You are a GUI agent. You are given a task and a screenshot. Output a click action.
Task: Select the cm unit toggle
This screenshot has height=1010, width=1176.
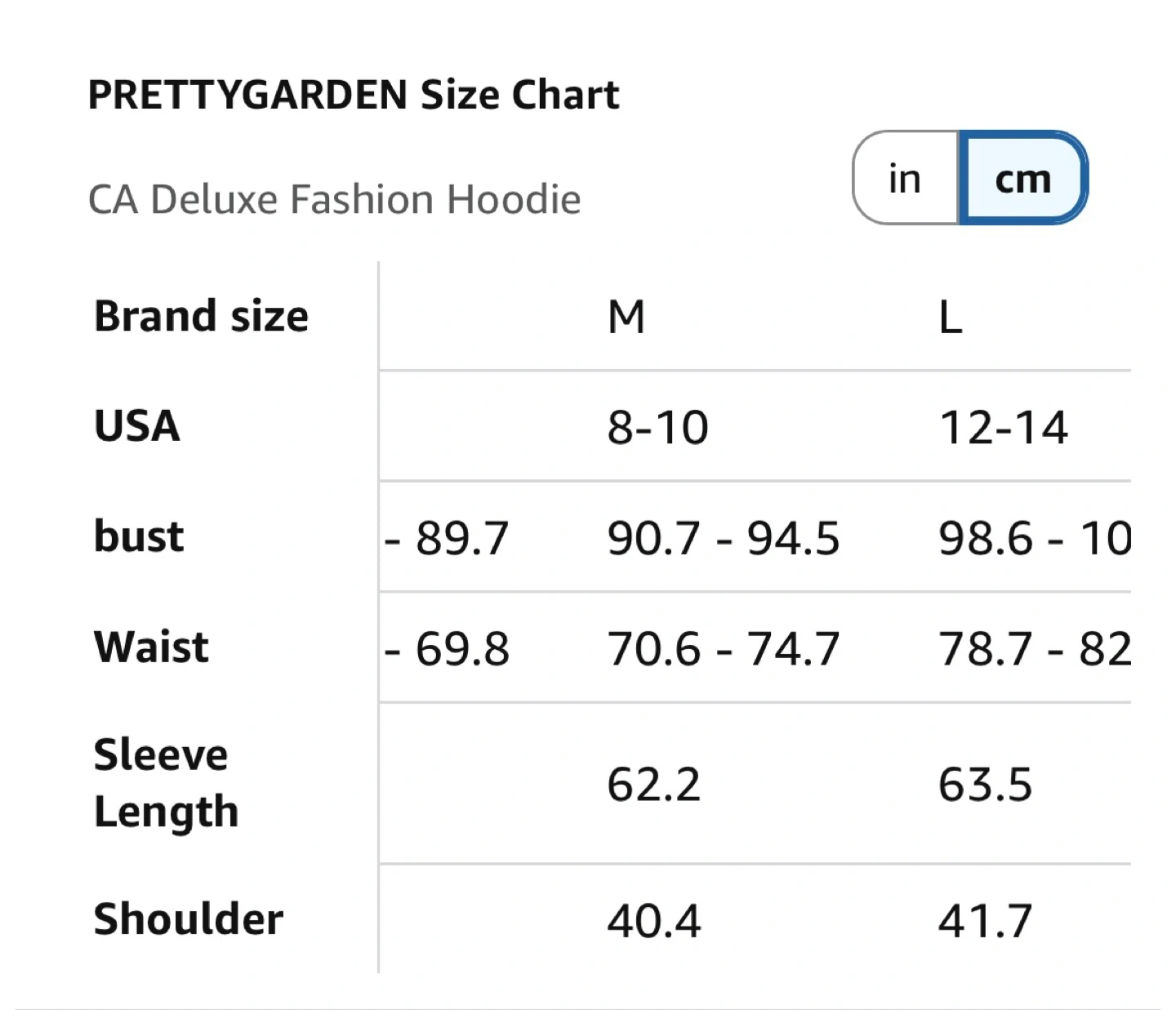[1022, 178]
